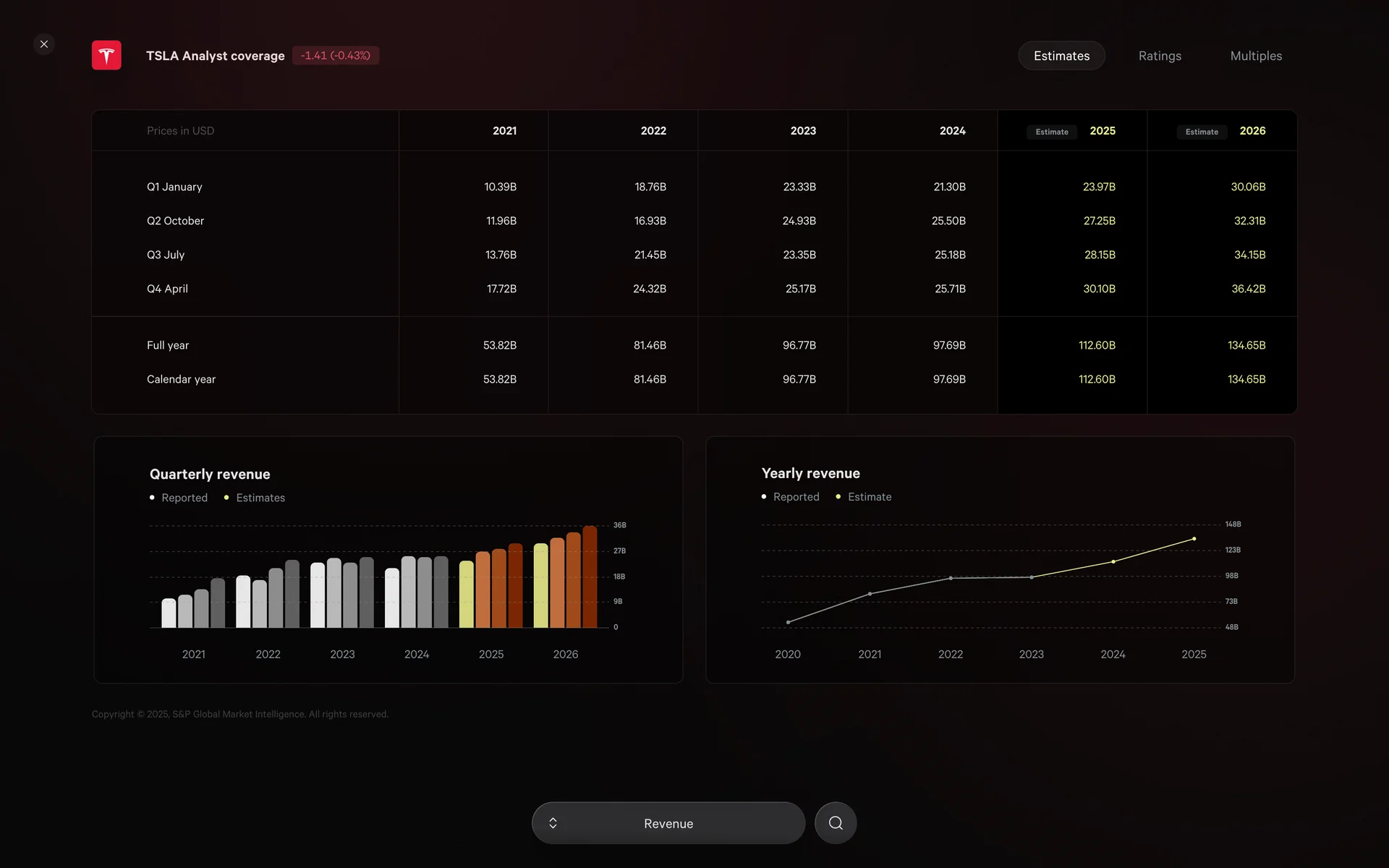
Task: Click the S&P Global copyright text
Action: coord(240,714)
